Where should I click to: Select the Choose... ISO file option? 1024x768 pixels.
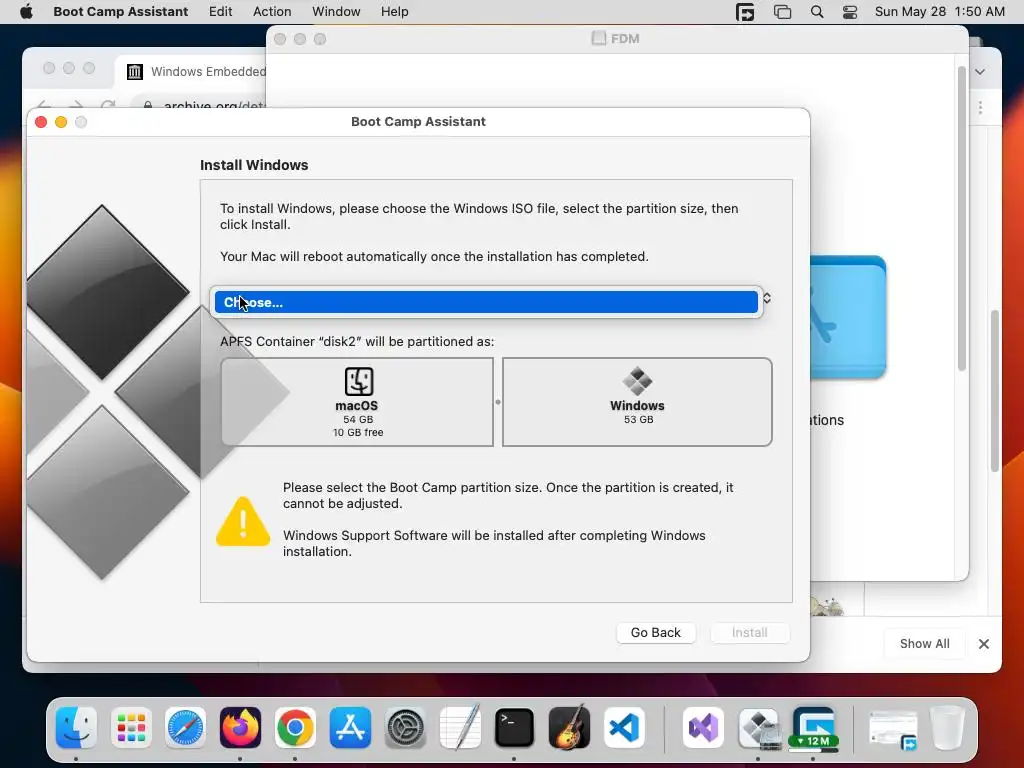click(x=486, y=302)
